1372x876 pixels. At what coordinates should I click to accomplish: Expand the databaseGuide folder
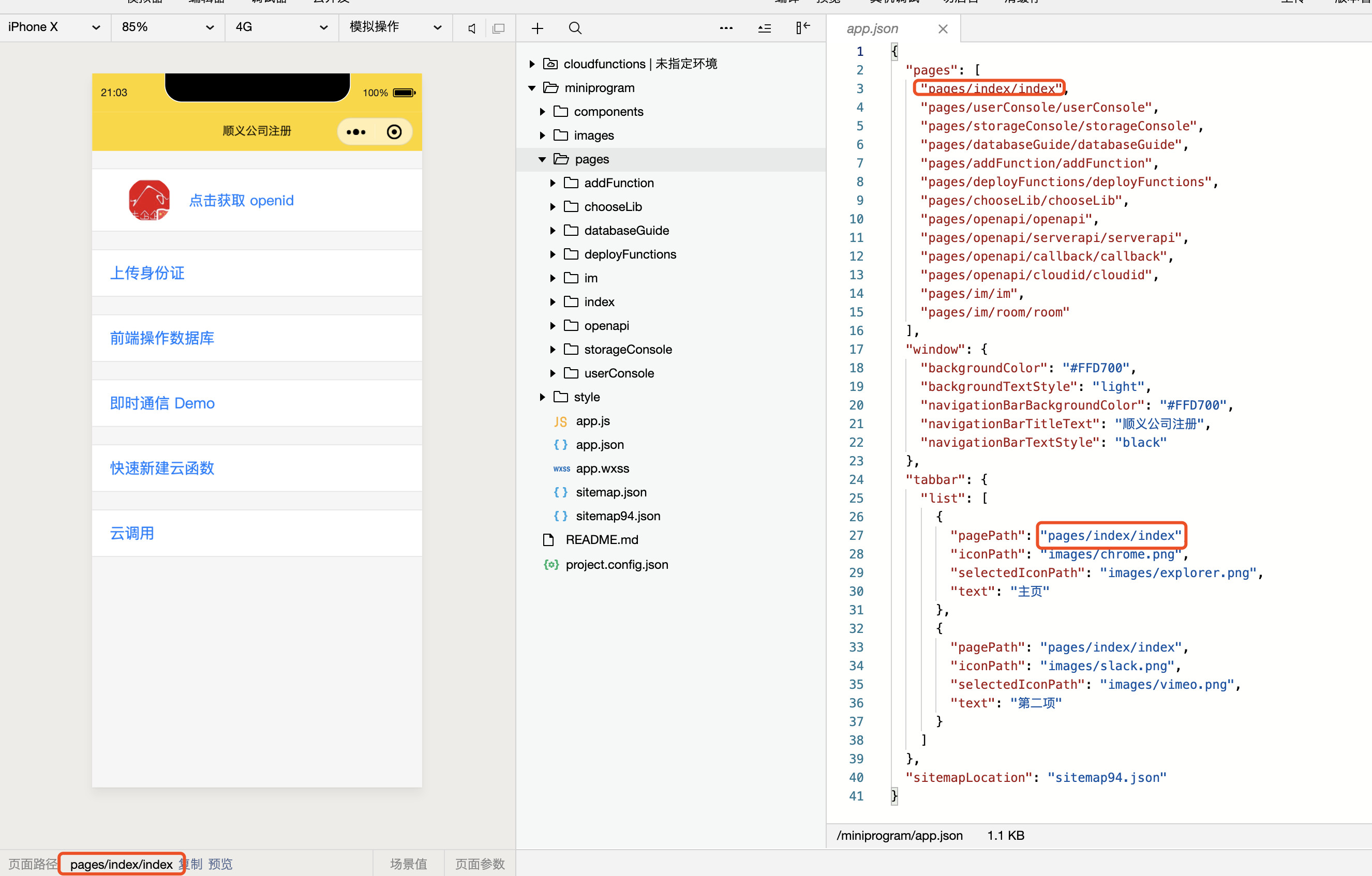coord(553,231)
